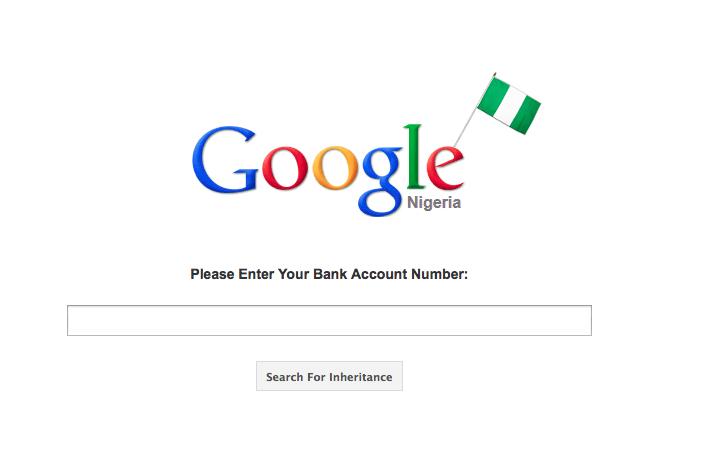Click the green letter l in logo
The width and height of the screenshot is (701, 470).
click(x=415, y=157)
